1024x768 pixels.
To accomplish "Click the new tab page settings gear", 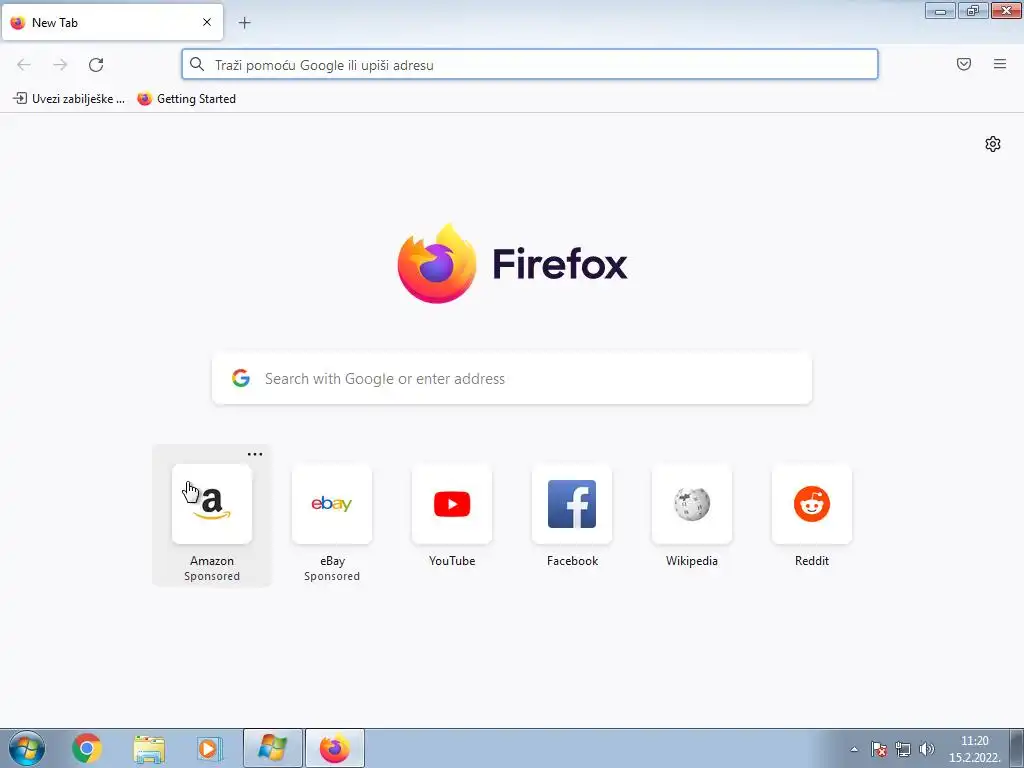I will click(993, 144).
